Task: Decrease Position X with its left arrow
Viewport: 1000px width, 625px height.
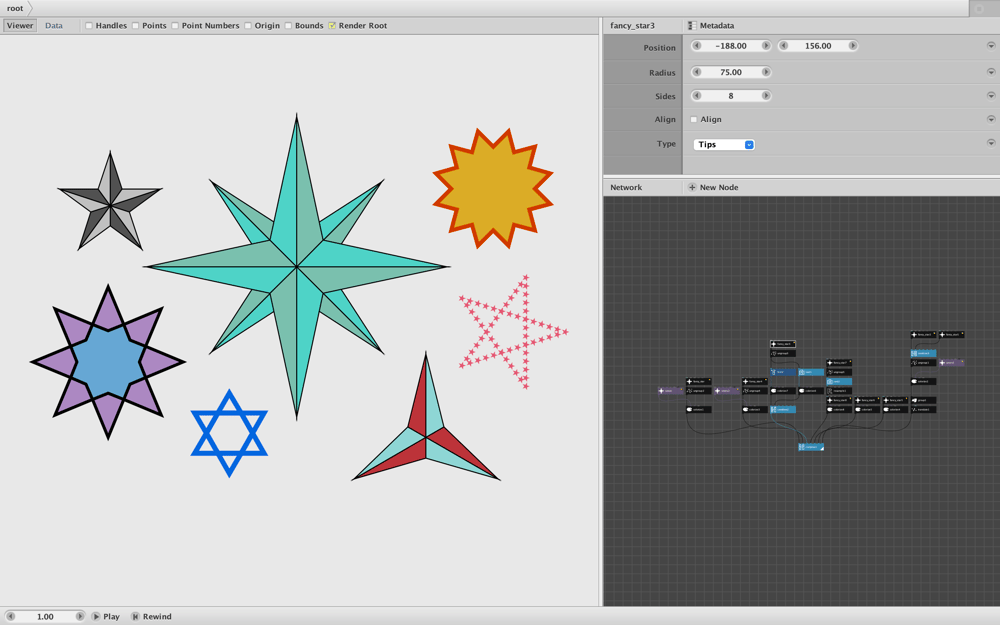Action: pos(696,46)
